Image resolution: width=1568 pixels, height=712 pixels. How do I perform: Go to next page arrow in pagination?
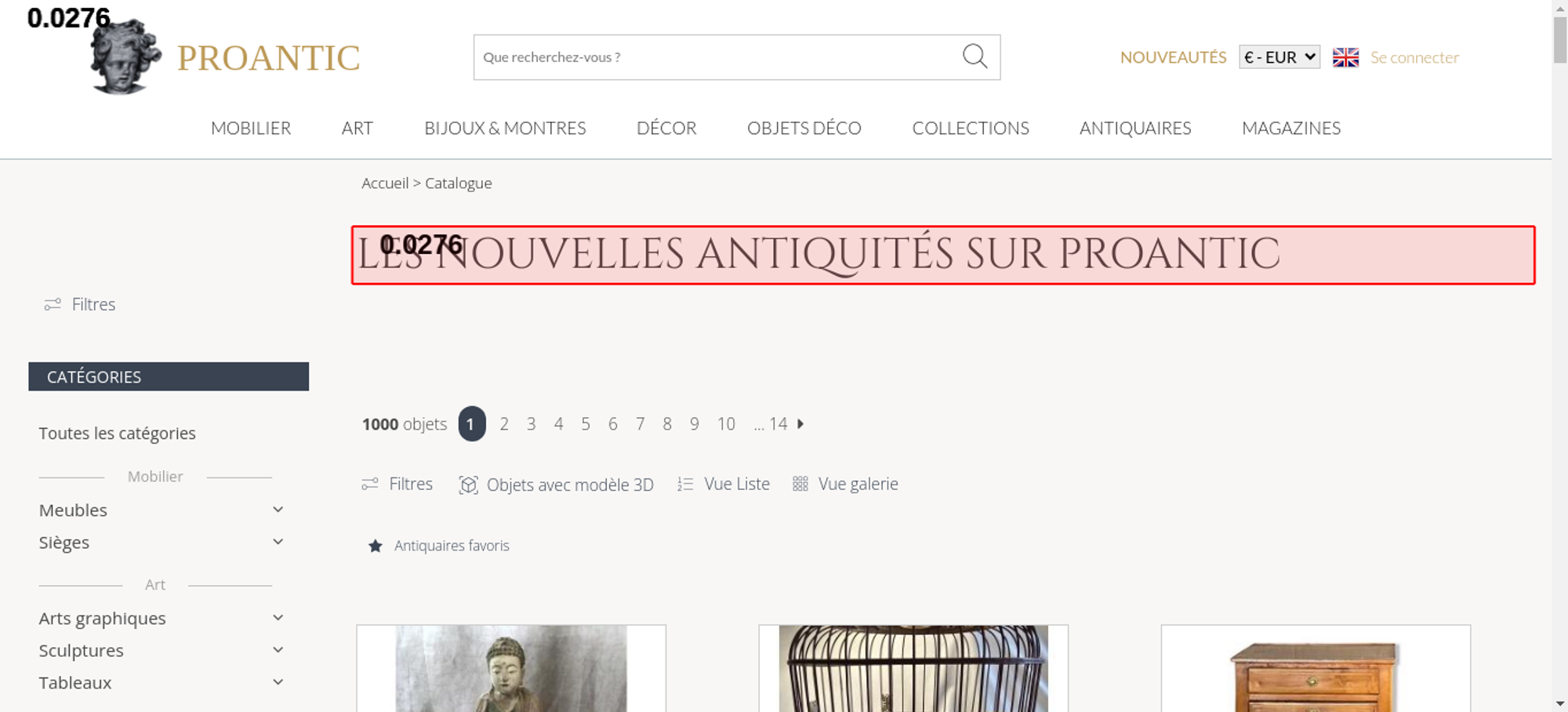[x=800, y=424]
